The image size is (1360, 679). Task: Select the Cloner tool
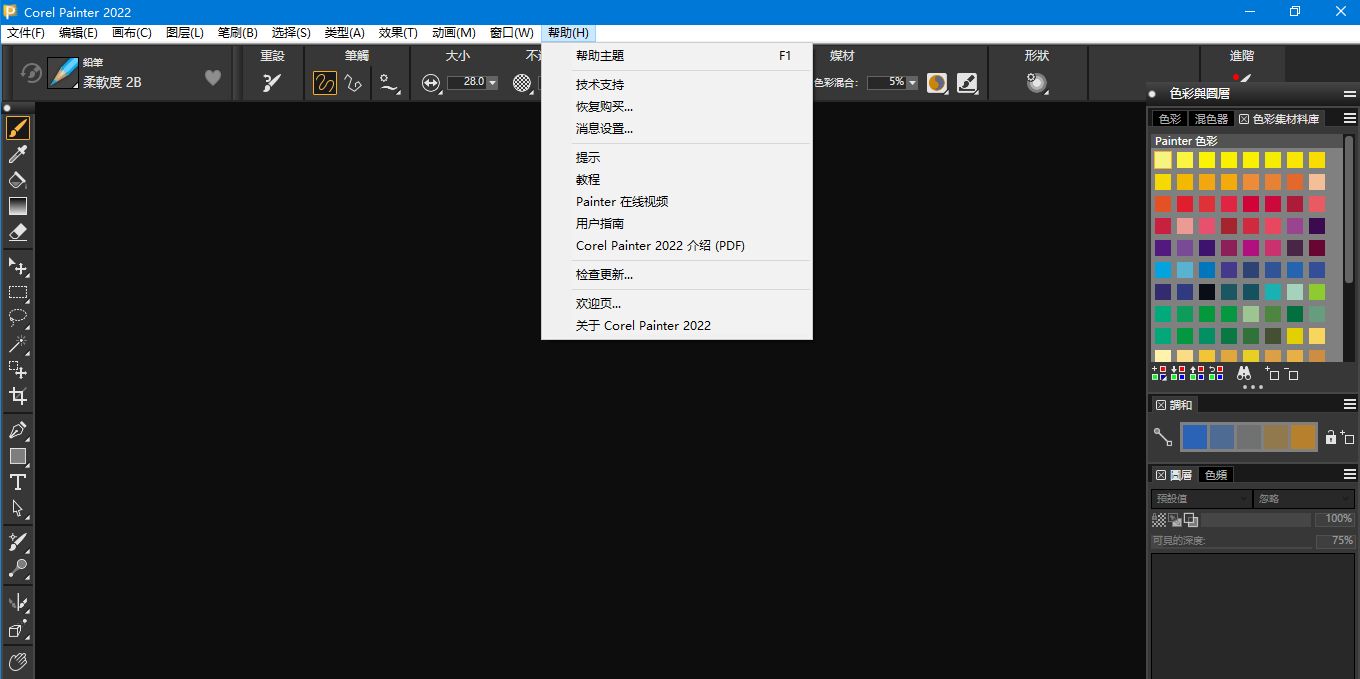tap(18, 542)
